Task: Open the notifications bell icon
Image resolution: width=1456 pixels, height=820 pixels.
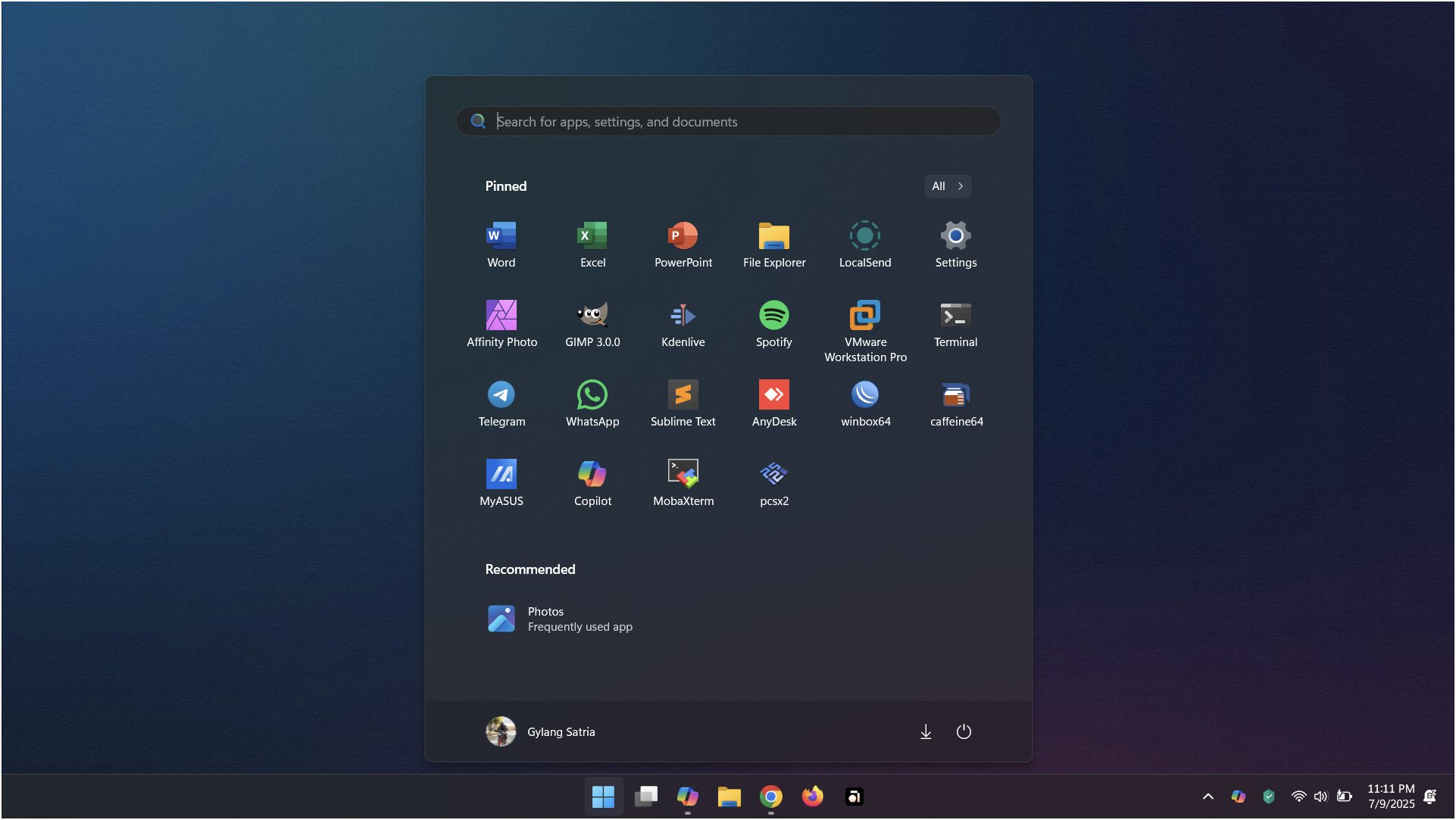Action: pyautogui.click(x=1430, y=797)
